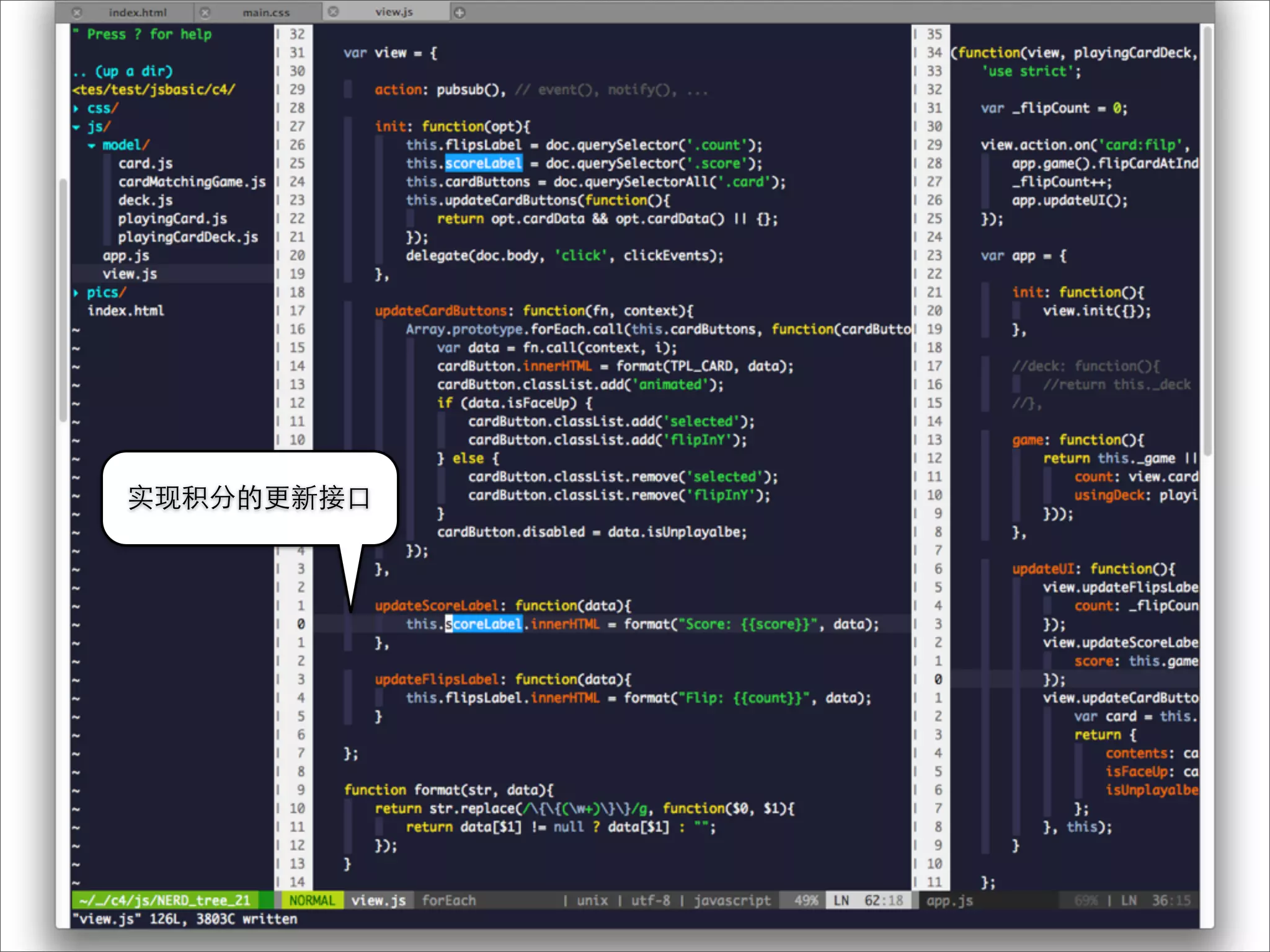Expand the css/ folder in NERDTree
Image resolution: width=1270 pixels, height=952 pixels.
pos(76,108)
